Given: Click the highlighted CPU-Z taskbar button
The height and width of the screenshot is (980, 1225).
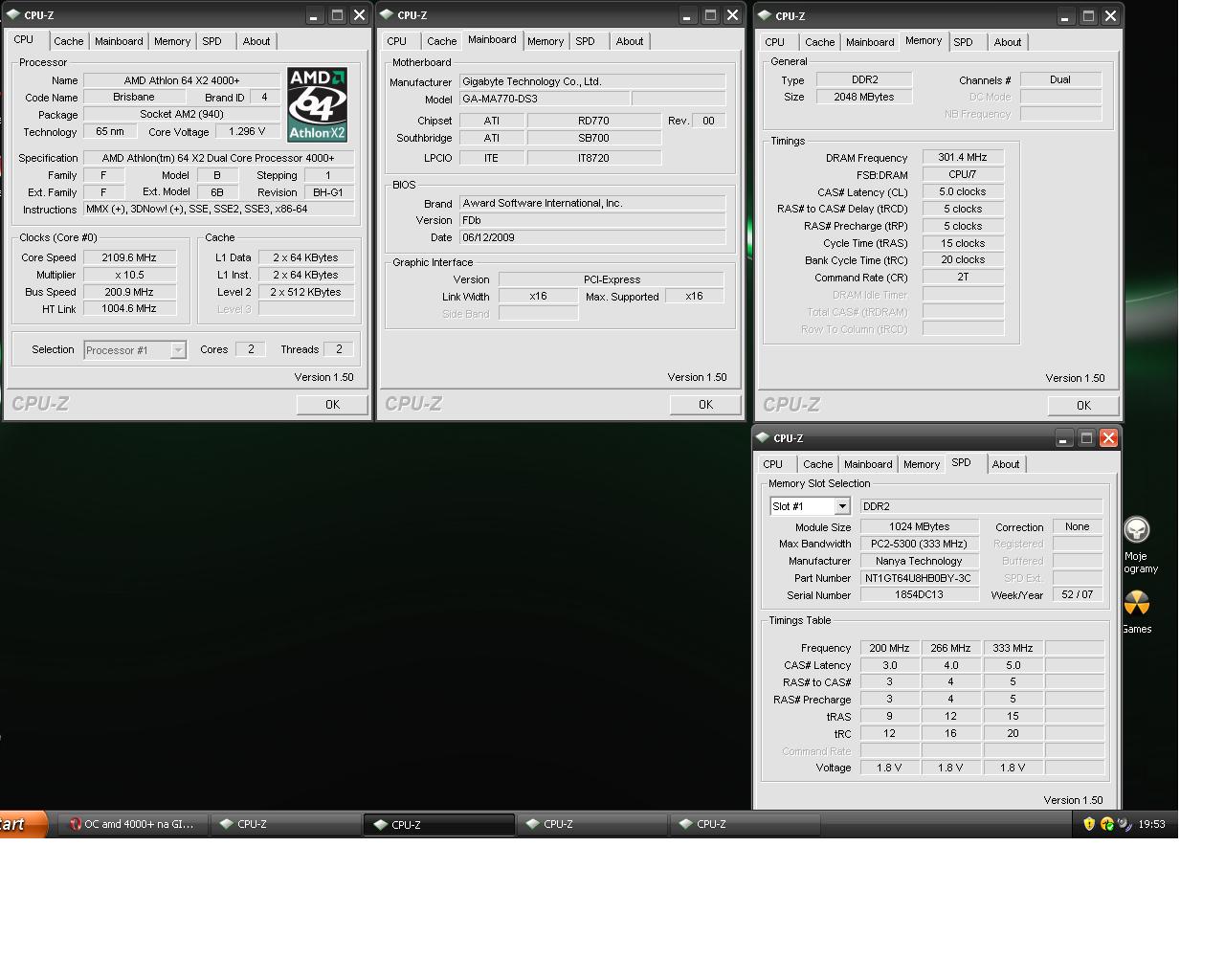Looking at the screenshot, I should [x=439, y=824].
